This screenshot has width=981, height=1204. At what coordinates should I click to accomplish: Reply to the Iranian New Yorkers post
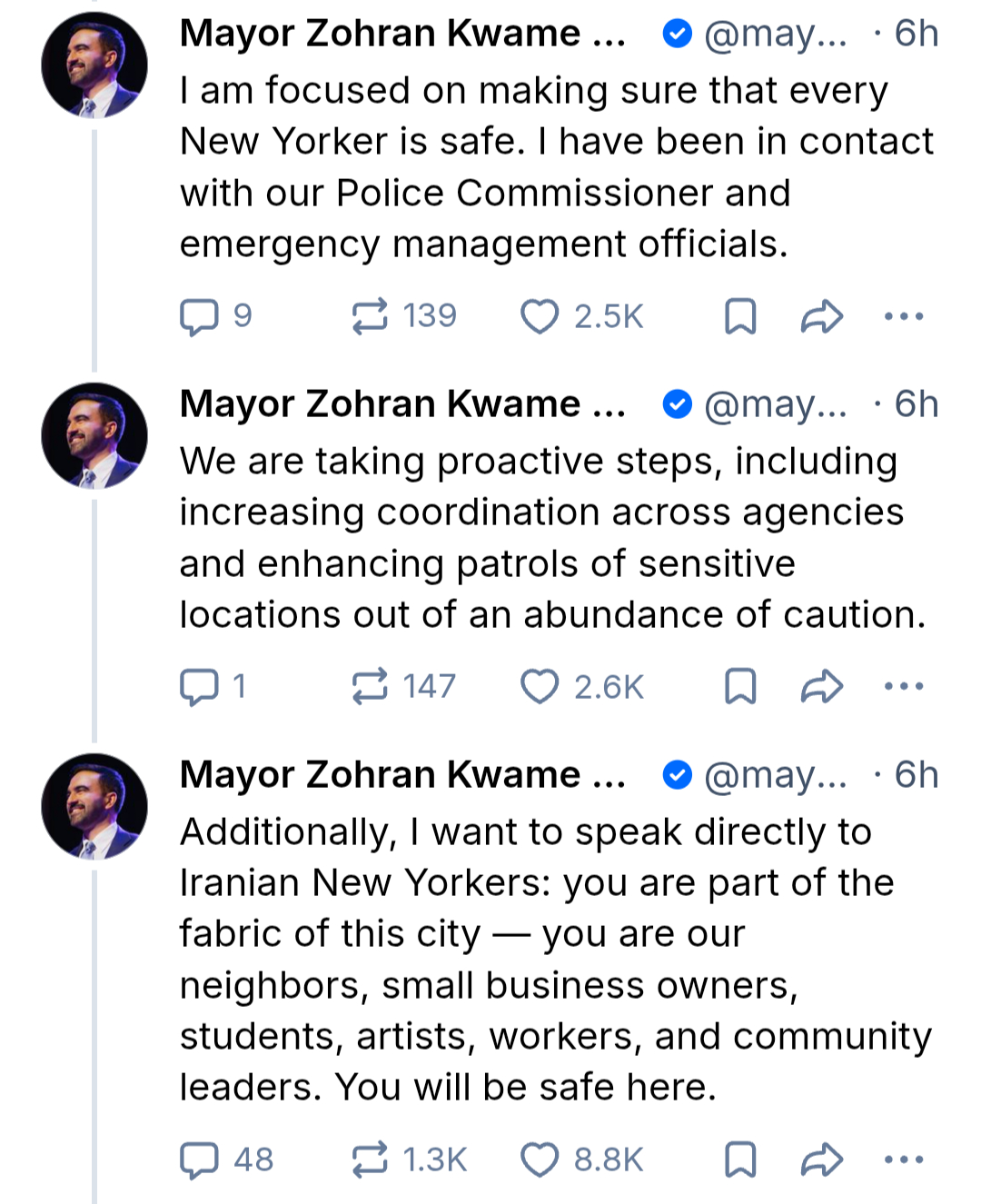point(199,1159)
